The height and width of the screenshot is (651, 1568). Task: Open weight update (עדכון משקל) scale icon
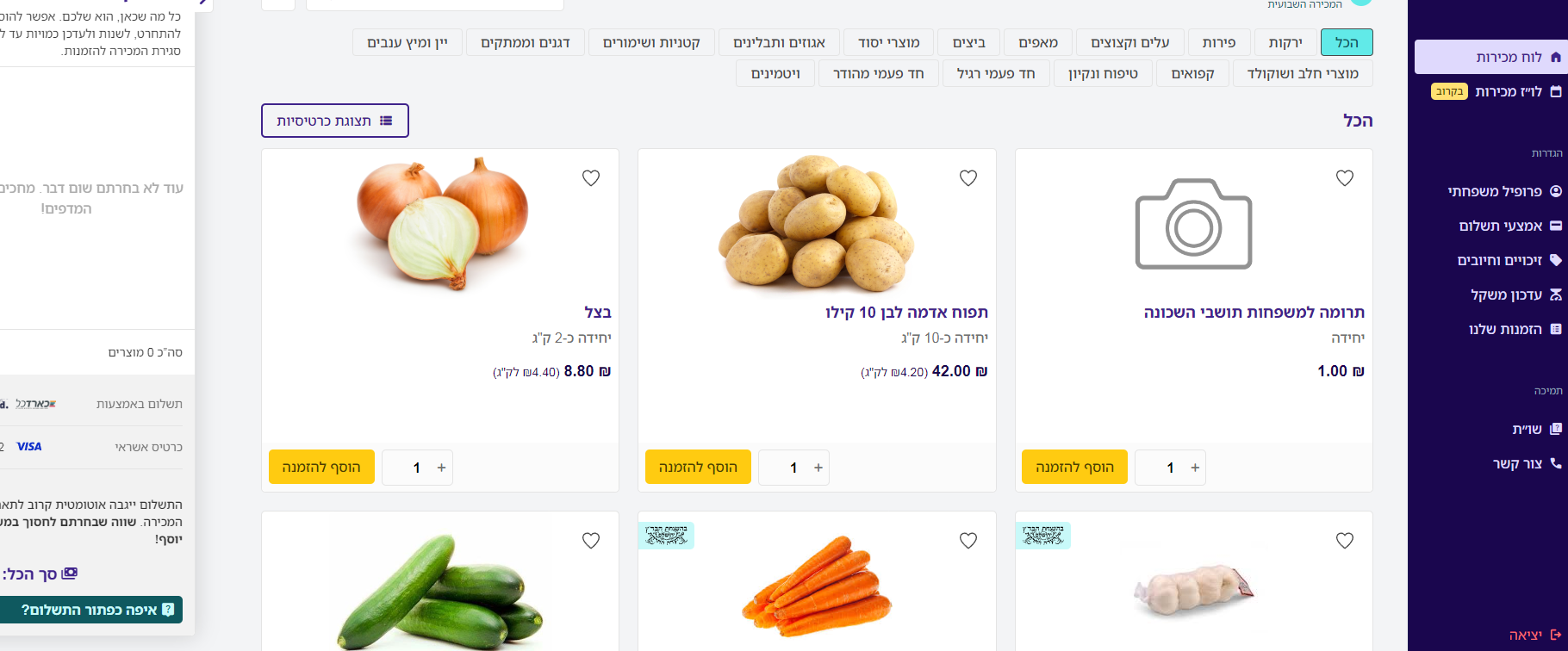click(1555, 294)
